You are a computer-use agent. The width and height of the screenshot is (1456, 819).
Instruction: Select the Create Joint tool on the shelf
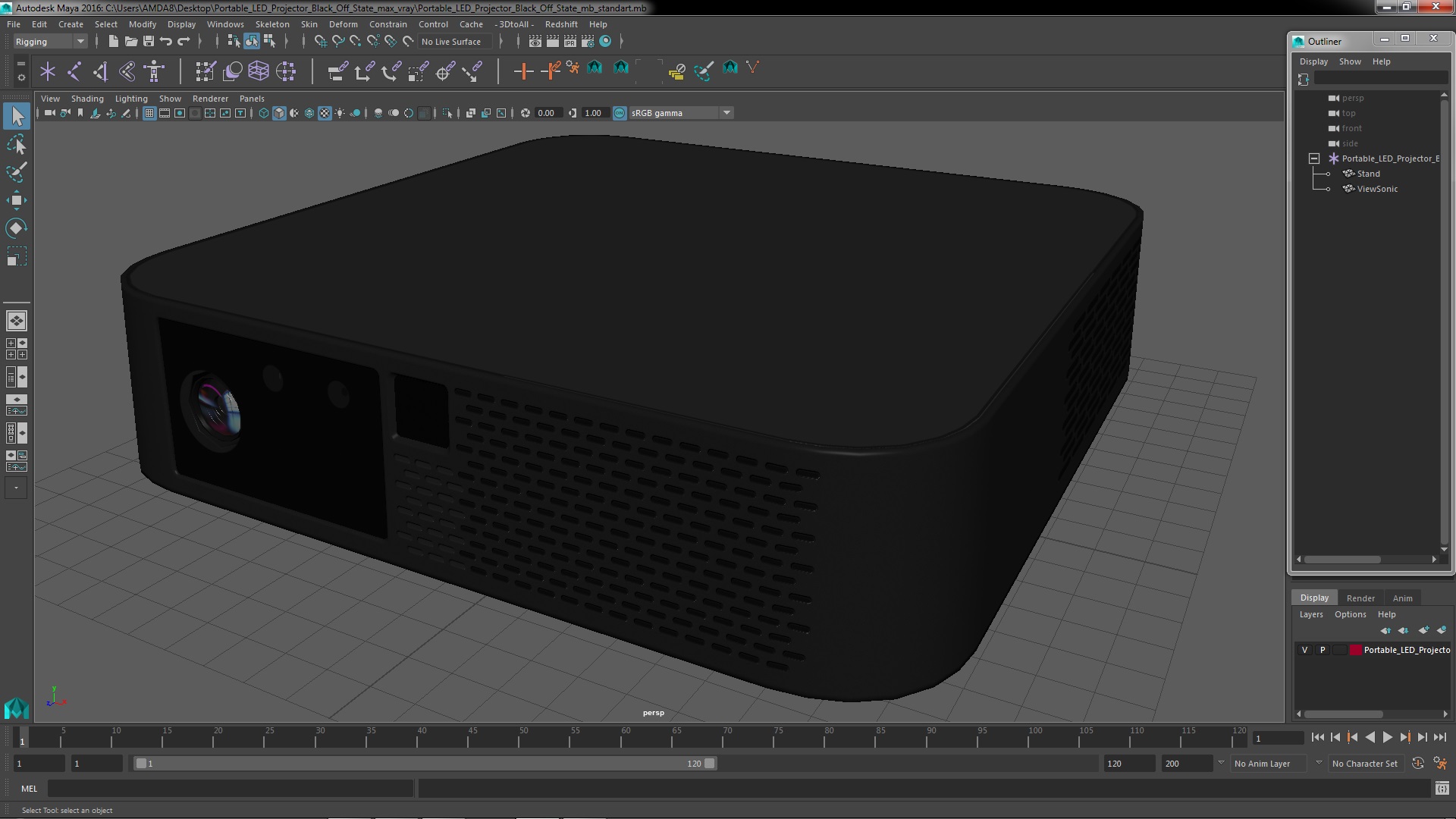tap(74, 71)
